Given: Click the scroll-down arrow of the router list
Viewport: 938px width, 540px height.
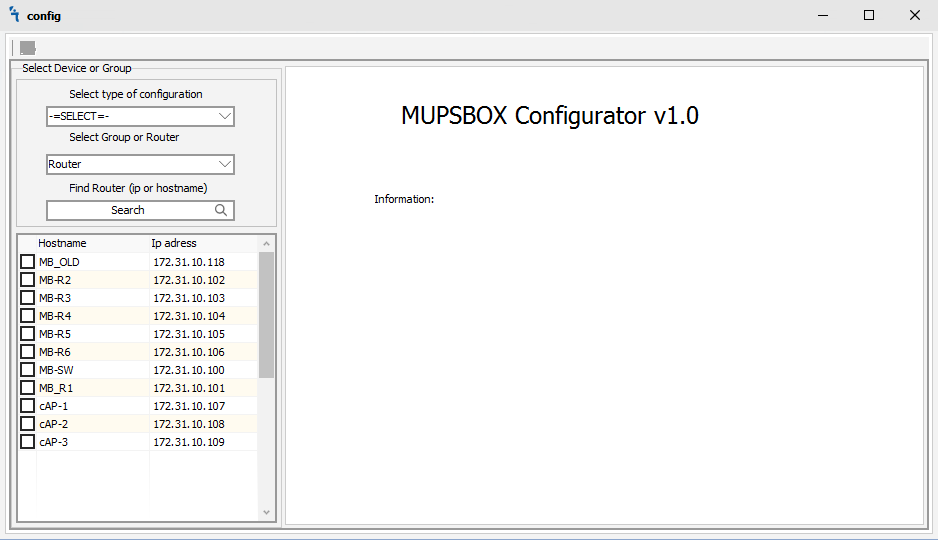Looking at the screenshot, I should [266, 512].
